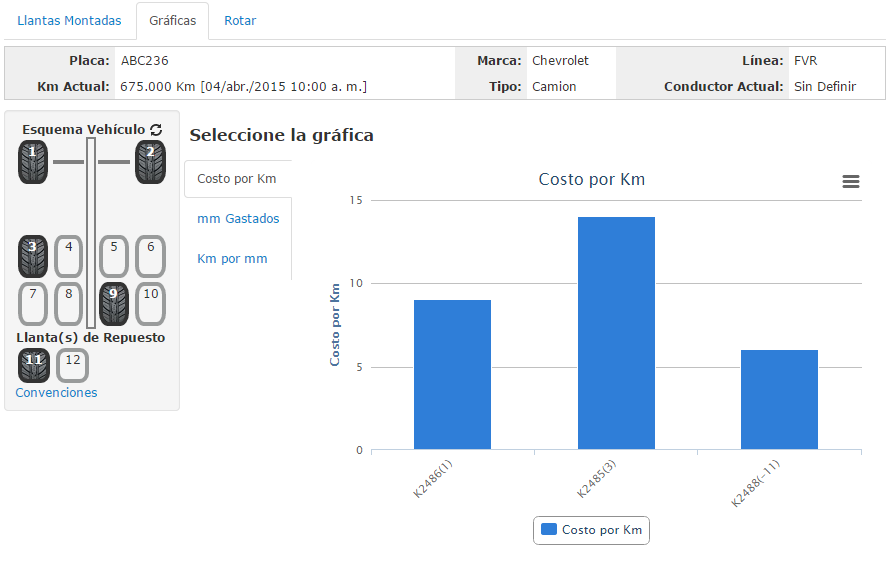
Task: Open the Rotar tab
Action: pyautogui.click(x=240, y=21)
